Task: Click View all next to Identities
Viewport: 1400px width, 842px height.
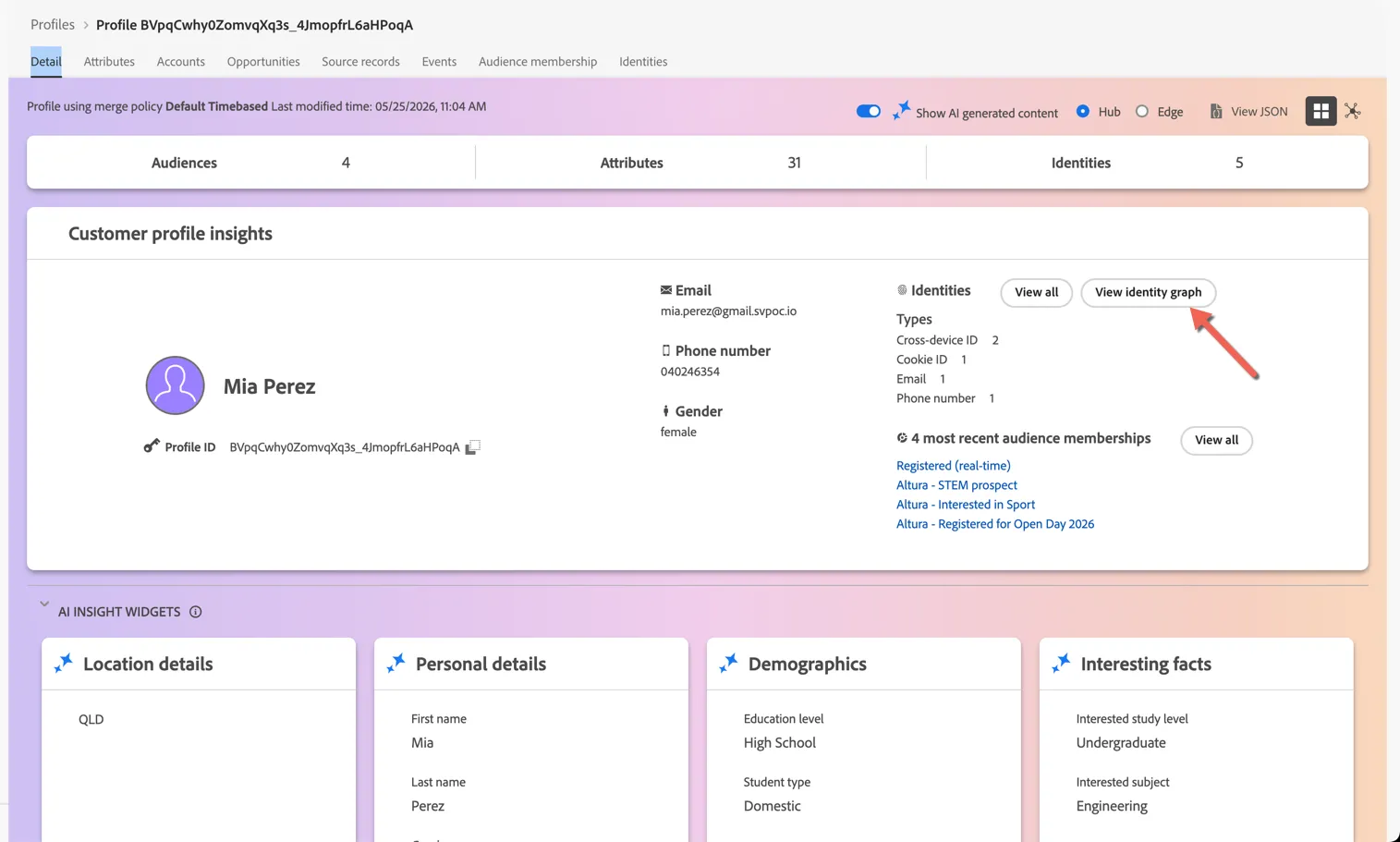Action: coord(1037,292)
